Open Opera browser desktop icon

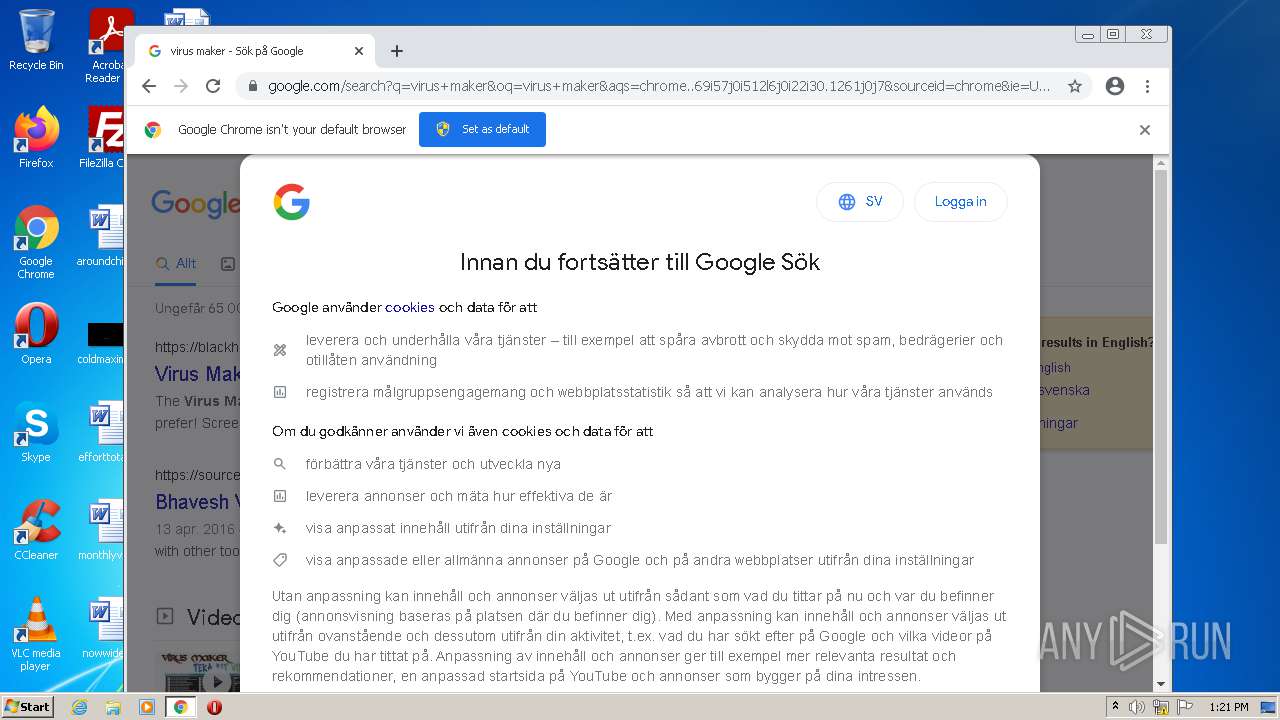(36, 334)
